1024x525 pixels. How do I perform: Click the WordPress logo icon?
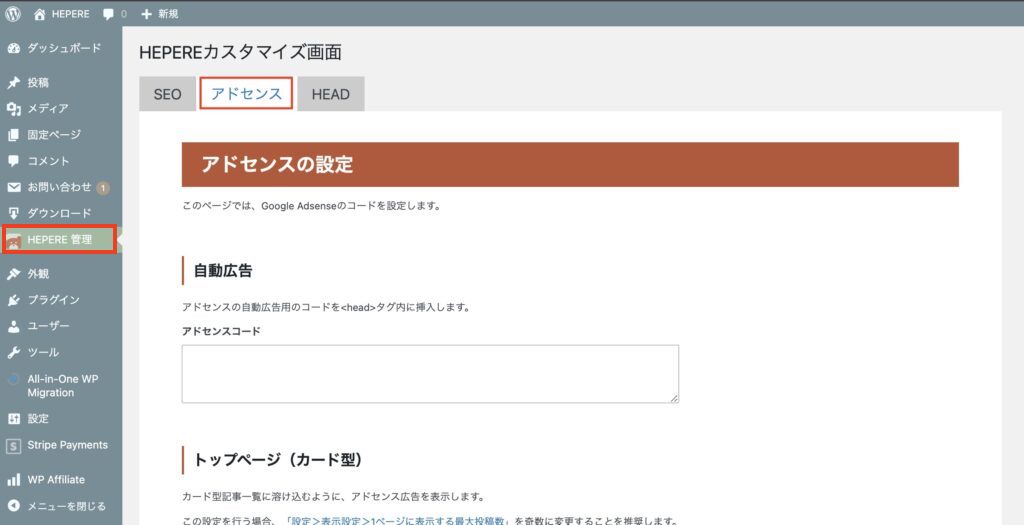(x=14, y=14)
